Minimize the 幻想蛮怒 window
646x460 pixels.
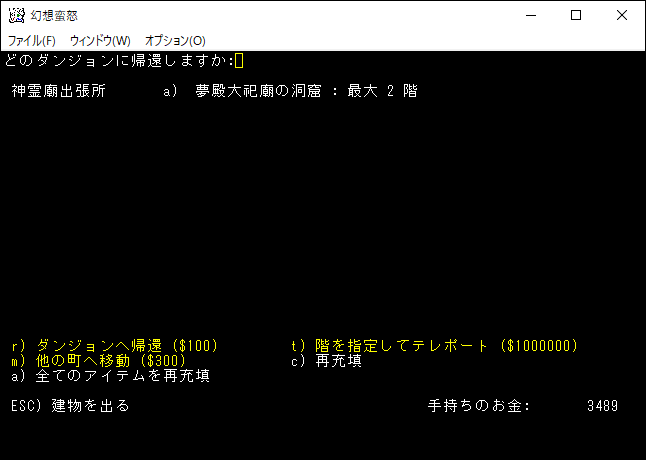tap(530, 15)
